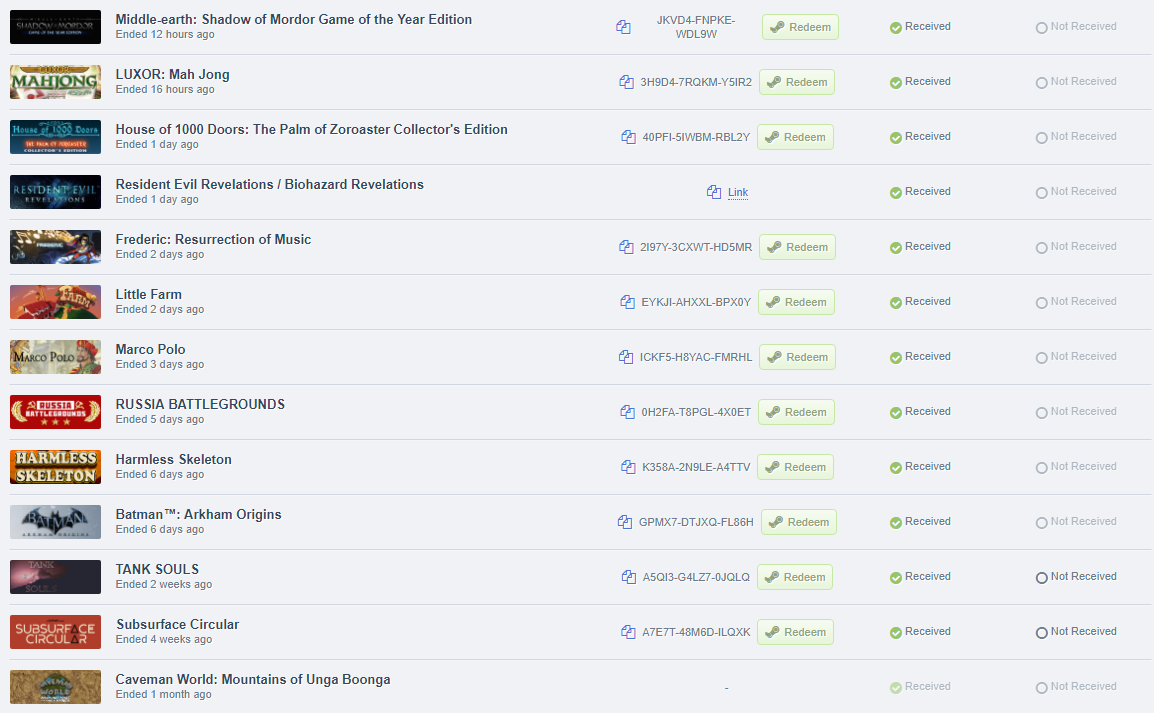Select Received for Caveman World
The width and height of the screenshot is (1154, 713).
920,687
